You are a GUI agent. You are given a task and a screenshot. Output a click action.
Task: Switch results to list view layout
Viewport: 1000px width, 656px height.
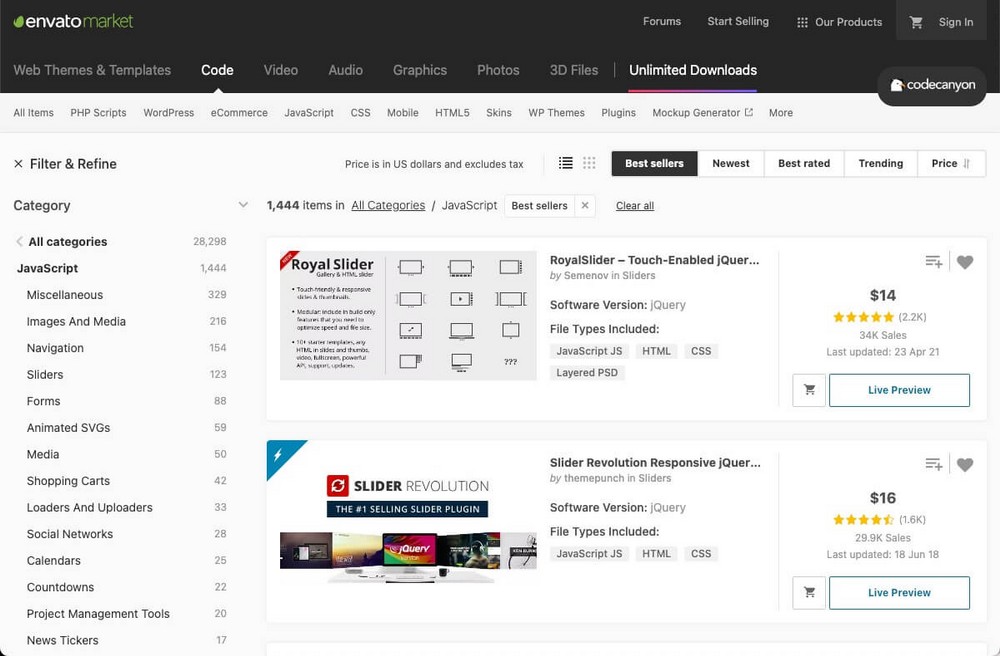pos(565,163)
